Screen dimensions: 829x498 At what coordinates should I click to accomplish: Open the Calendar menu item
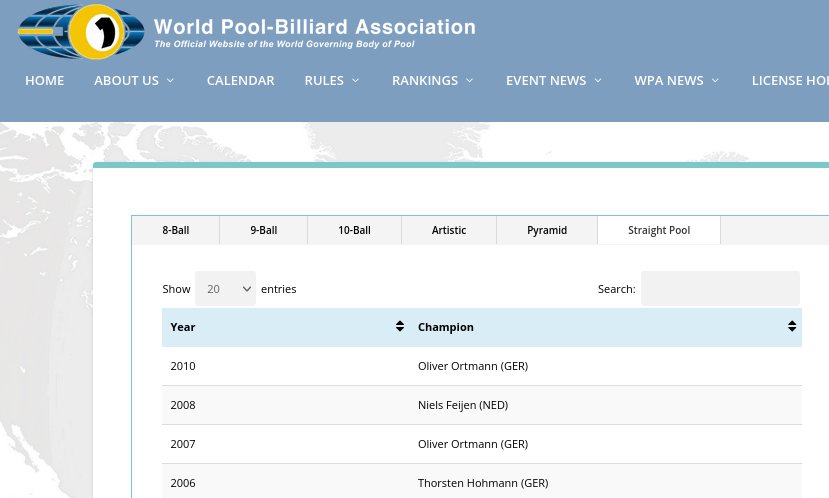(x=240, y=81)
